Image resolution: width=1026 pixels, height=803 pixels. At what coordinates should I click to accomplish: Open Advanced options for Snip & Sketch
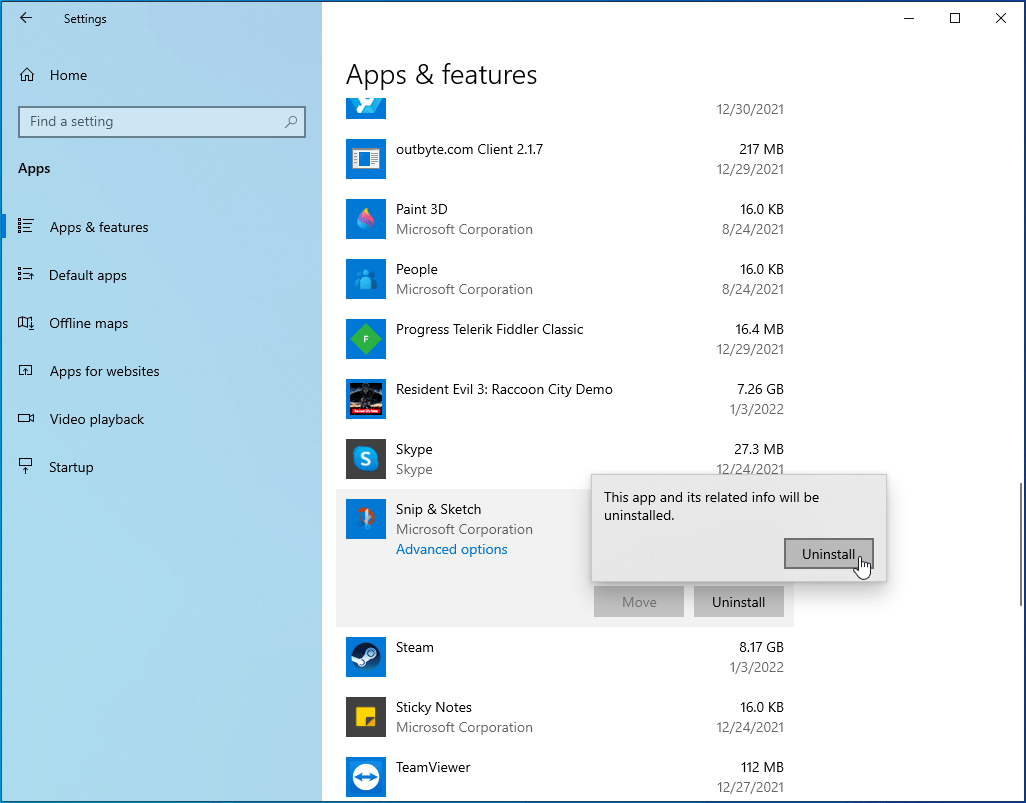click(x=452, y=549)
